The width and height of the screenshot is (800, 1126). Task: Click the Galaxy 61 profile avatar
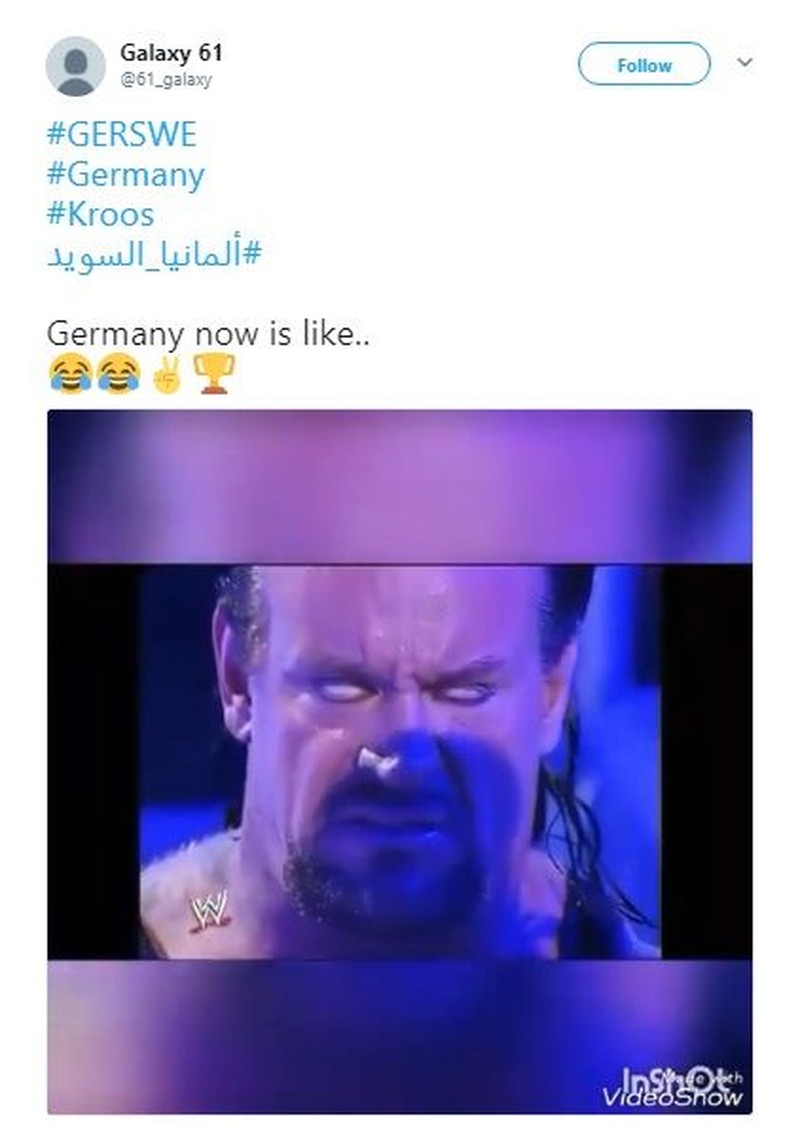[x=75, y=66]
